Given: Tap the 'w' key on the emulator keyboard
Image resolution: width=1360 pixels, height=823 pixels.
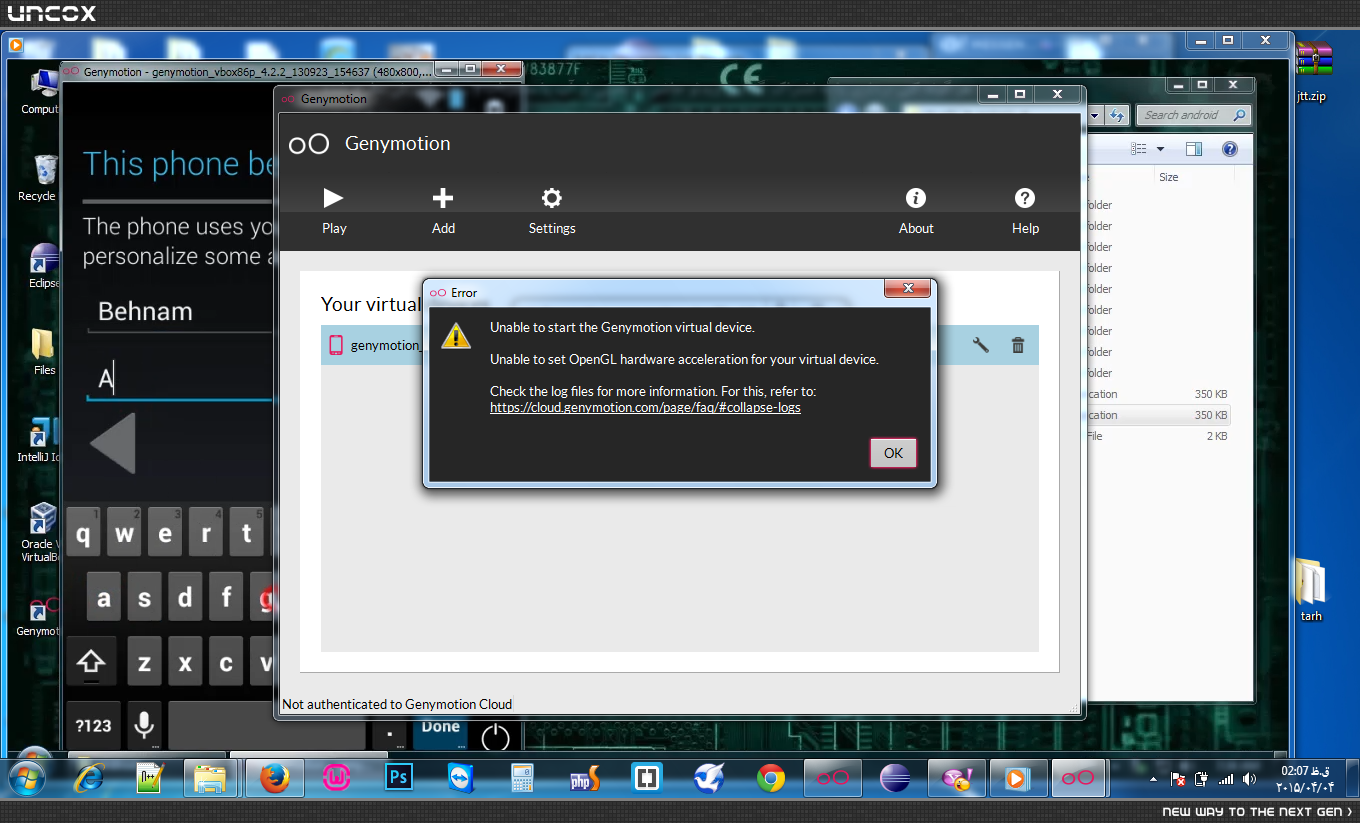Looking at the screenshot, I should tap(124, 534).
